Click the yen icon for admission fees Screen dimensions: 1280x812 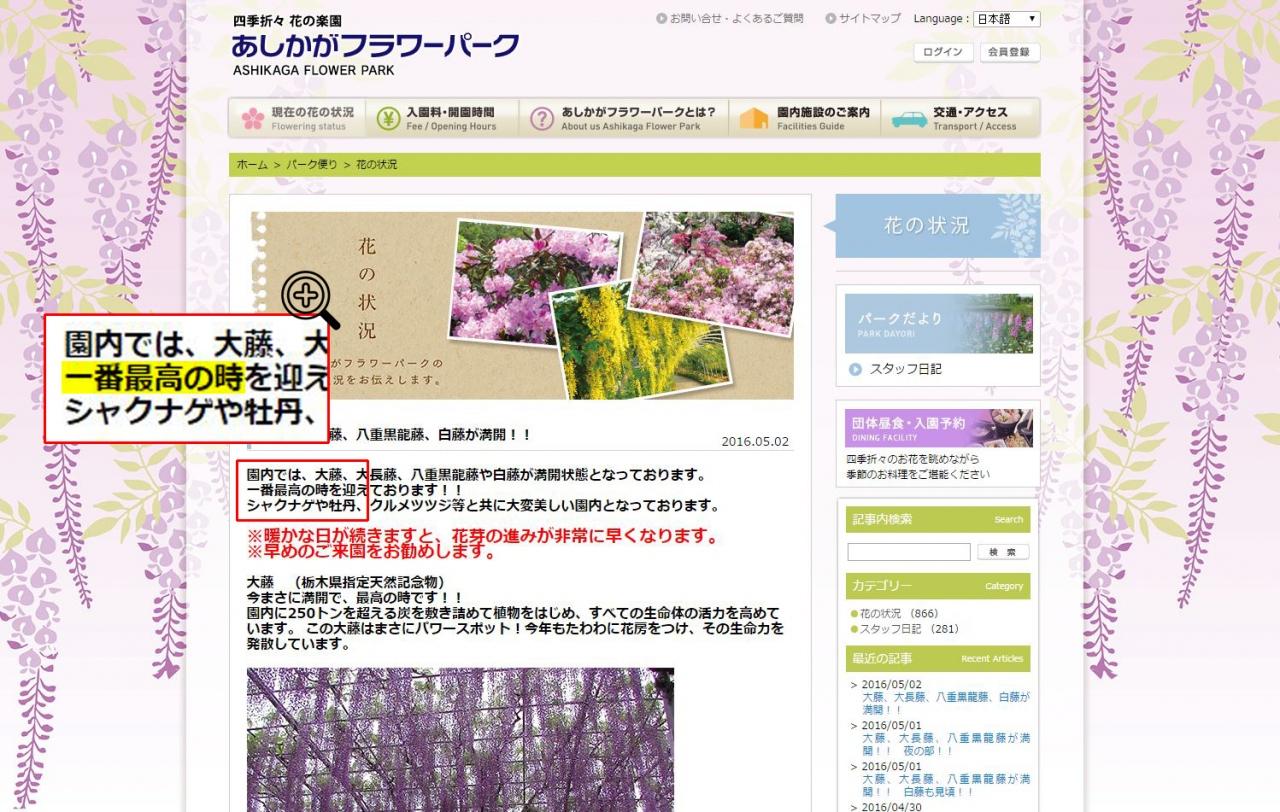tap(388, 119)
